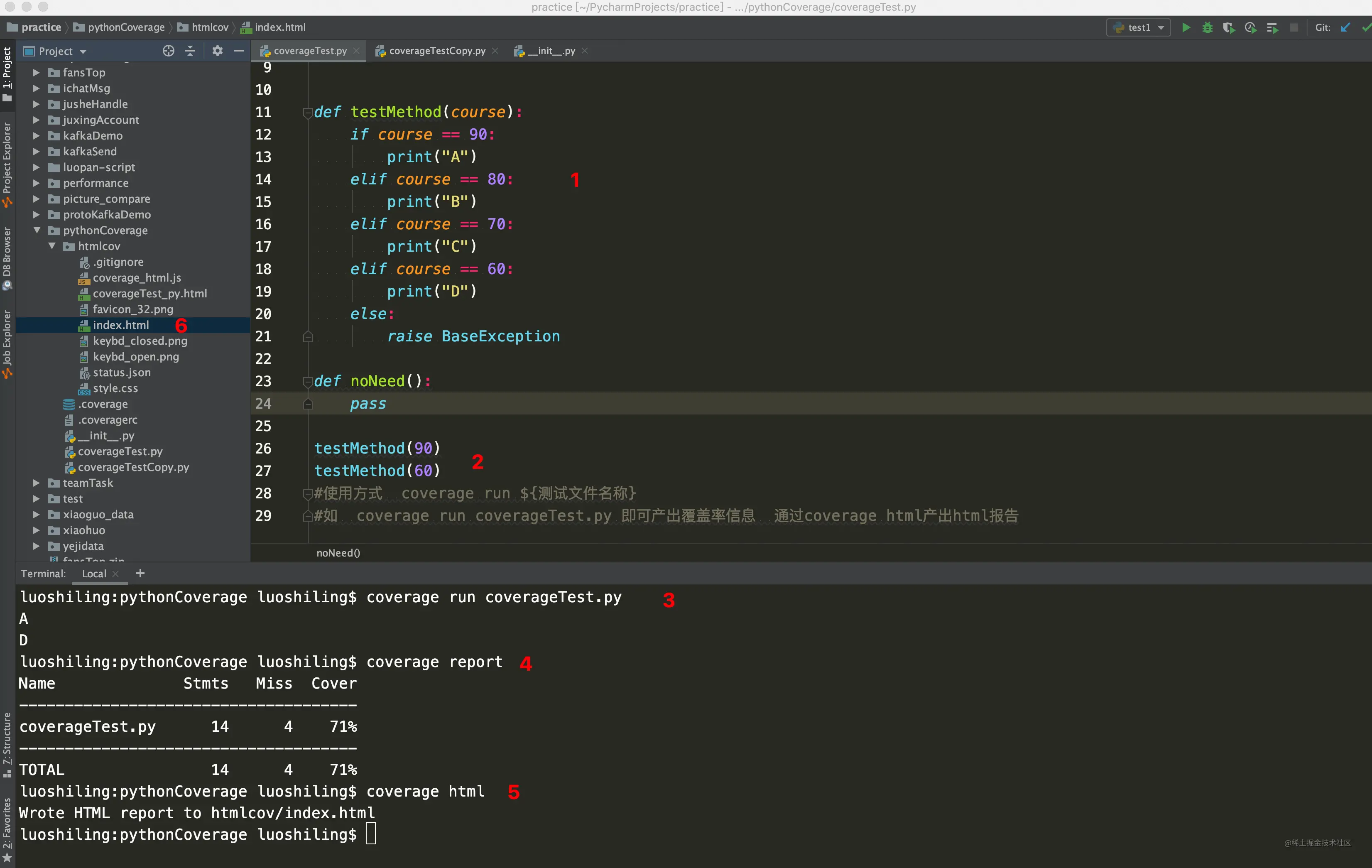The height and width of the screenshot is (868, 1372).
Task: Toggle the Z: Structure side panel
Action: 7,744
